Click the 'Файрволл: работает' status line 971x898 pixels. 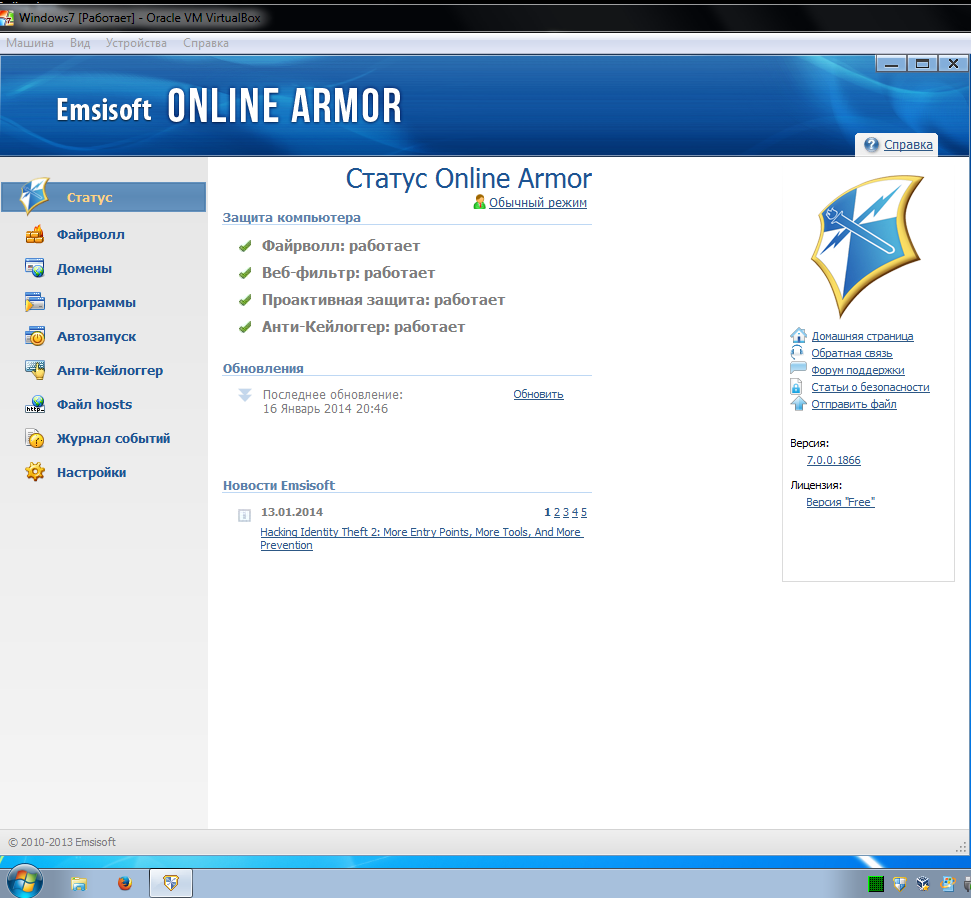tap(341, 246)
